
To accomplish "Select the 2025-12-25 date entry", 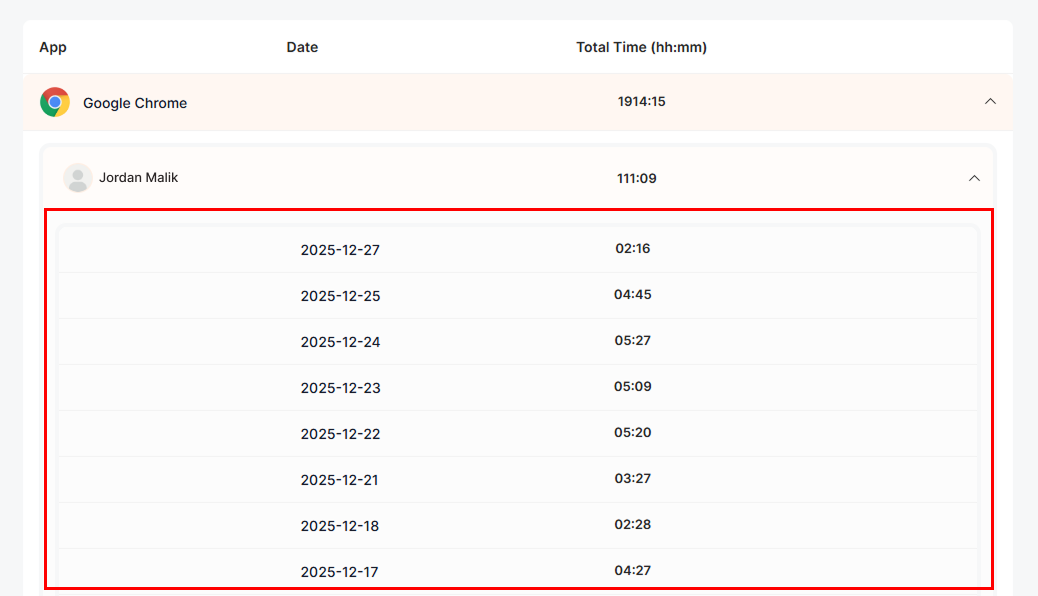I will pyautogui.click(x=340, y=296).
